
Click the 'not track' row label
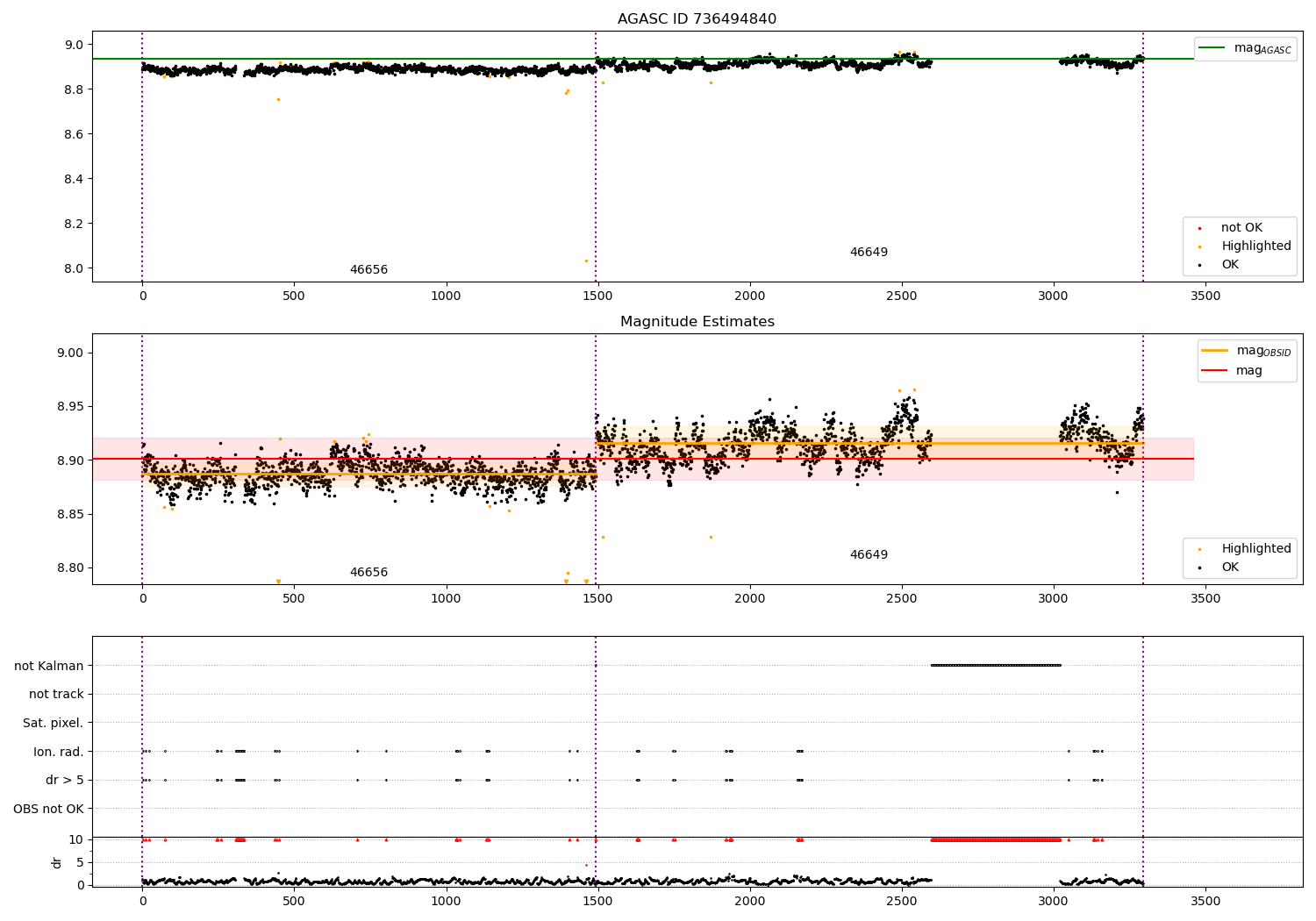56,695
